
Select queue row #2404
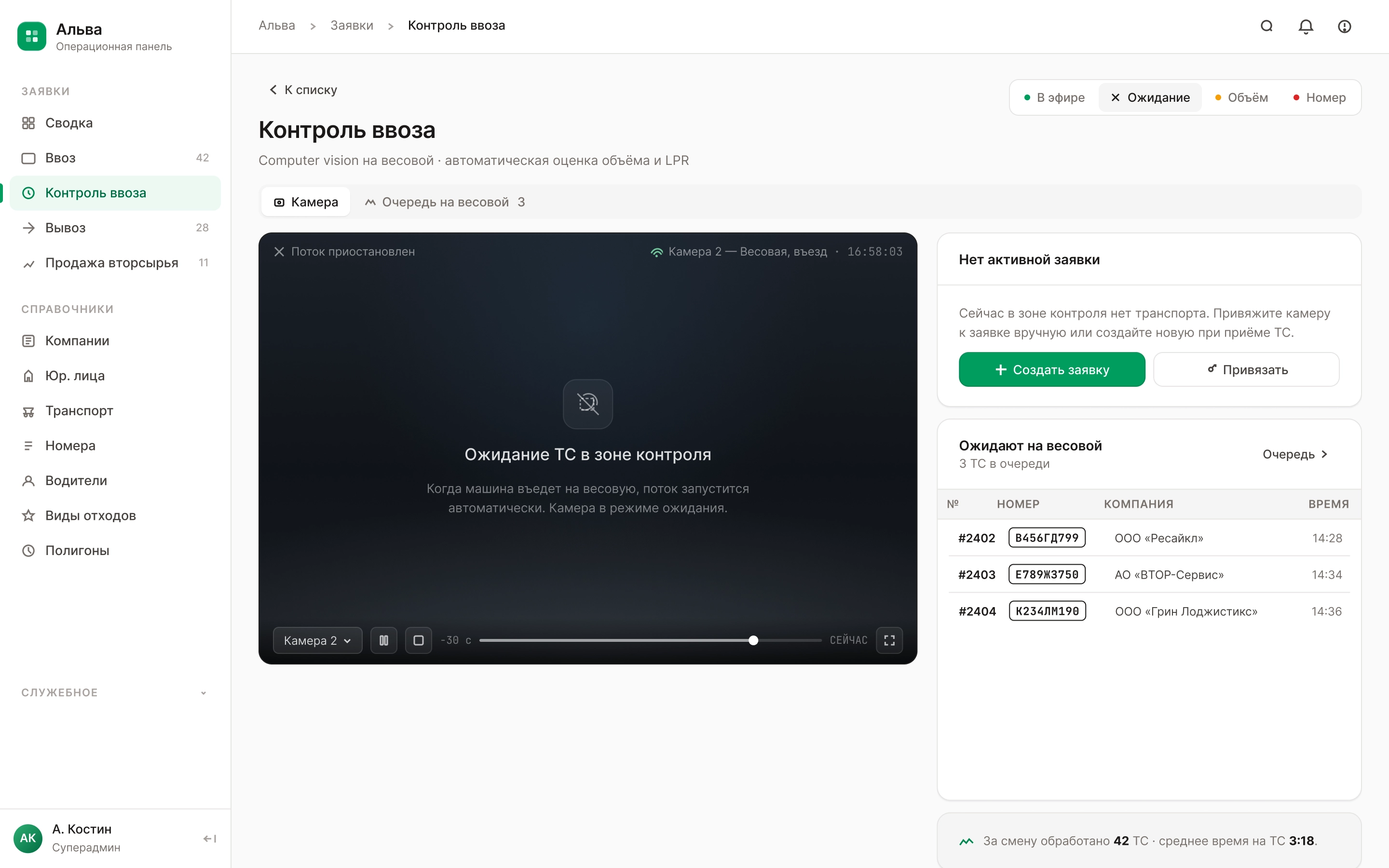pos(1149,611)
